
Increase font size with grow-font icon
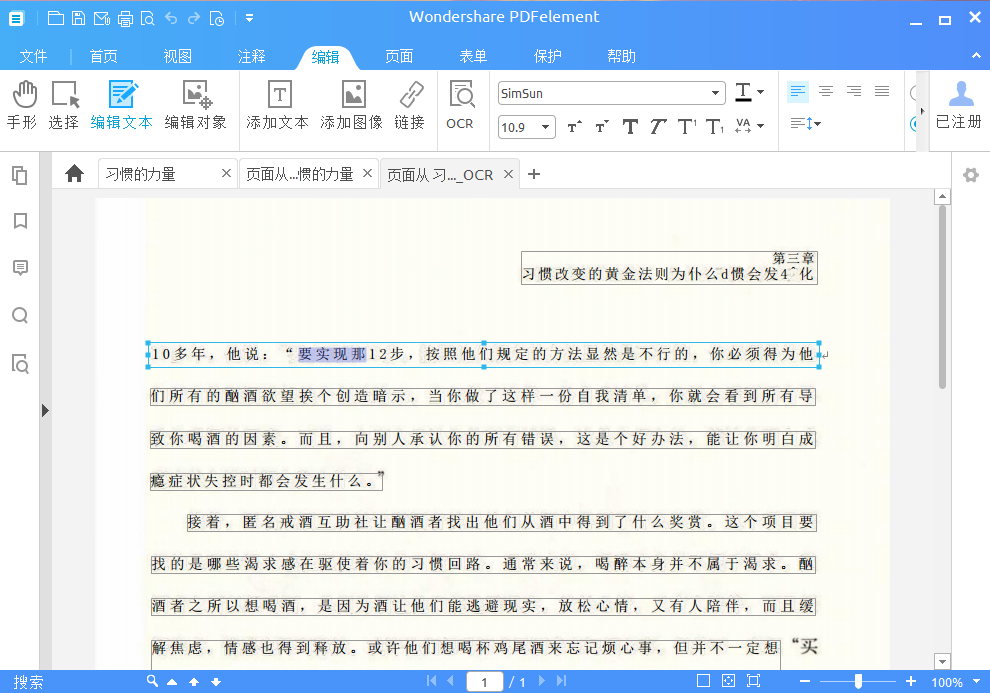[x=575, y=126]
